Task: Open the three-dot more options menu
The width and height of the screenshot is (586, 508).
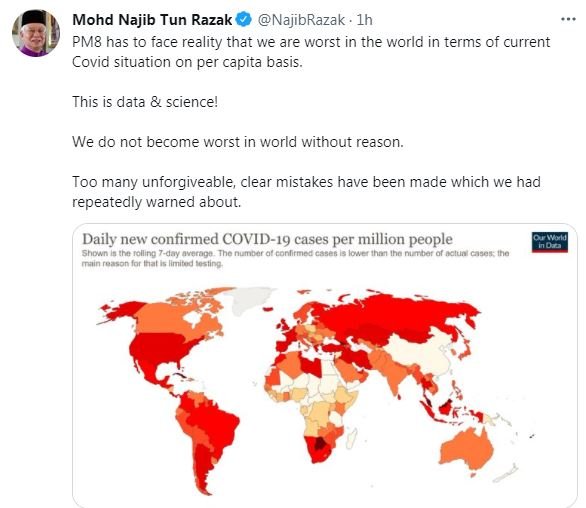Action: [568, 19]
